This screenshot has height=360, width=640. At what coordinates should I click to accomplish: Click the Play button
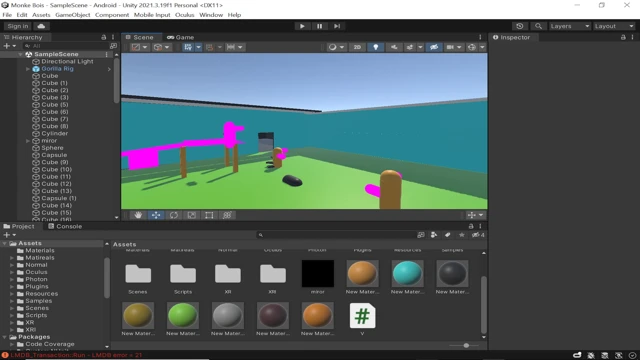(302, 26)
